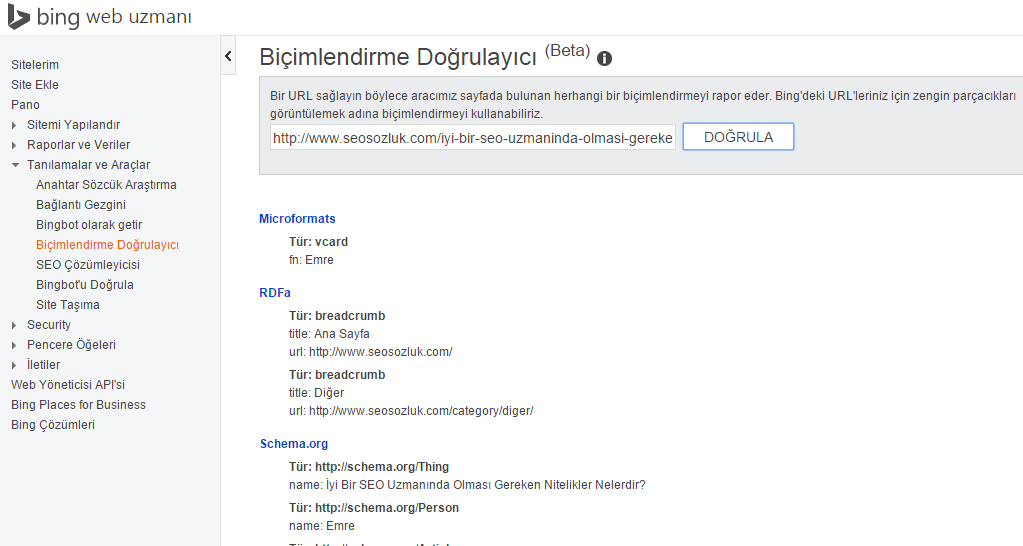Viewport: 1023px width, 546px height.
Task: Click the Beta info icon
Action: 604,58
